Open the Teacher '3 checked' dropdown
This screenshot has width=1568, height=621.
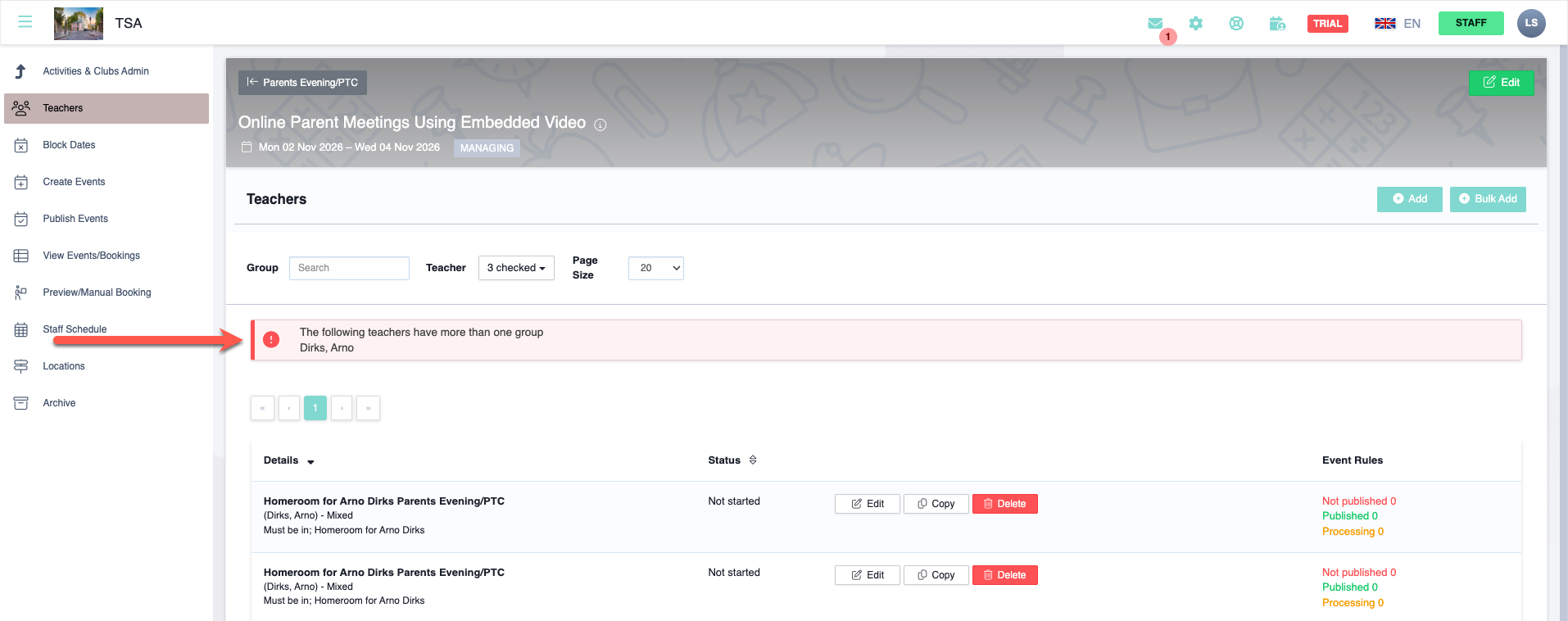[516, 268]
